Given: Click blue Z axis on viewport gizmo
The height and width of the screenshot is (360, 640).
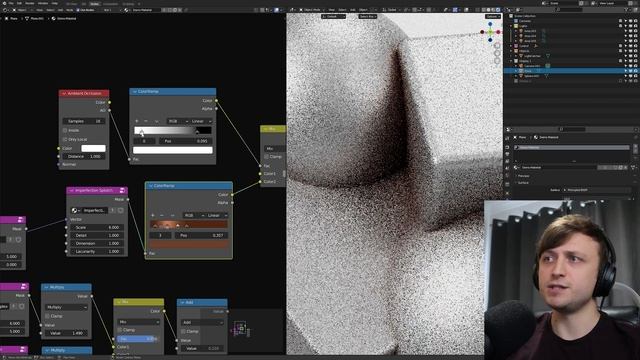Looking at the screenshot, I should (490, 24).
